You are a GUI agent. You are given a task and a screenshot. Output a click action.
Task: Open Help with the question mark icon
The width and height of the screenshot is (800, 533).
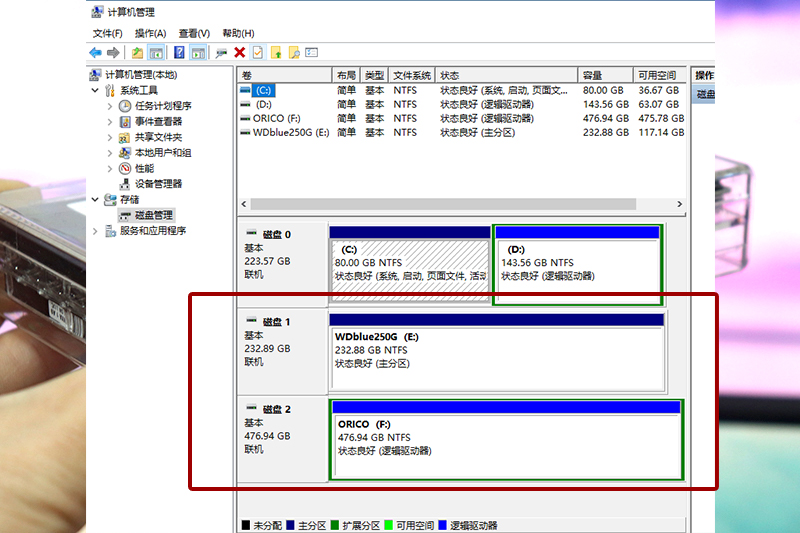[x=179, y=53]
